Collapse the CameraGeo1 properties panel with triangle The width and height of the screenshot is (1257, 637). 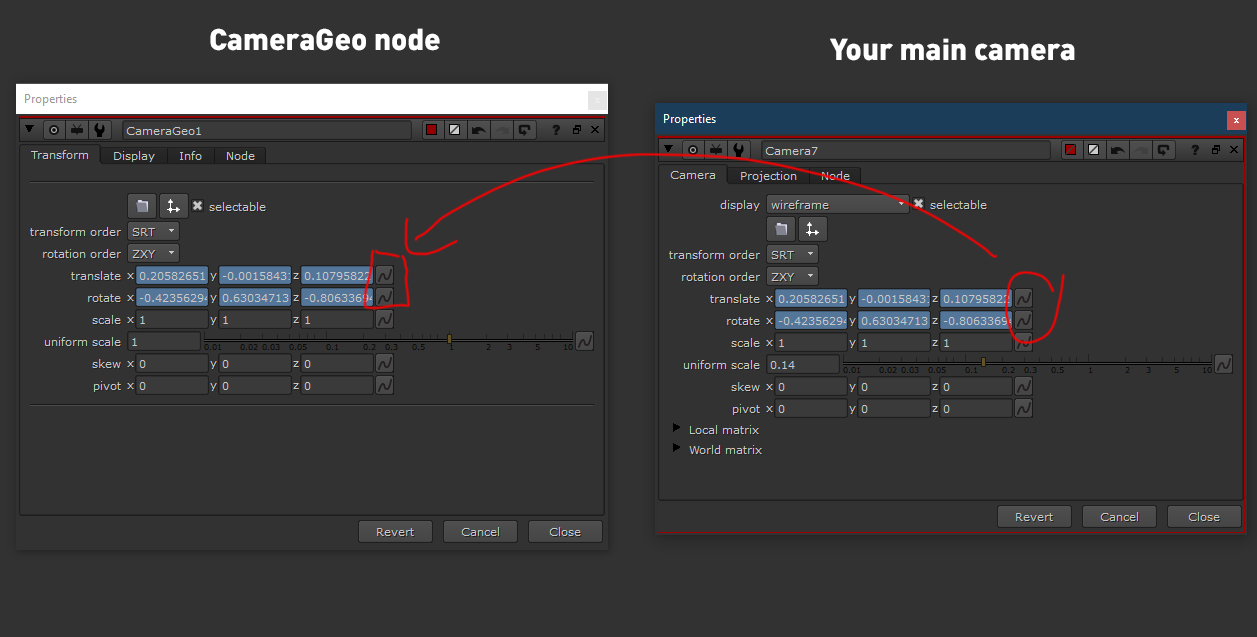[29, 130]
